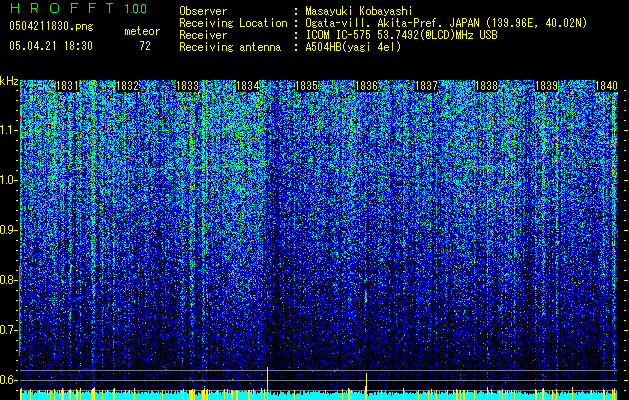Click the 0.6 frequency axis label
This screenshot has height=400, width=629.
point(9,380)
